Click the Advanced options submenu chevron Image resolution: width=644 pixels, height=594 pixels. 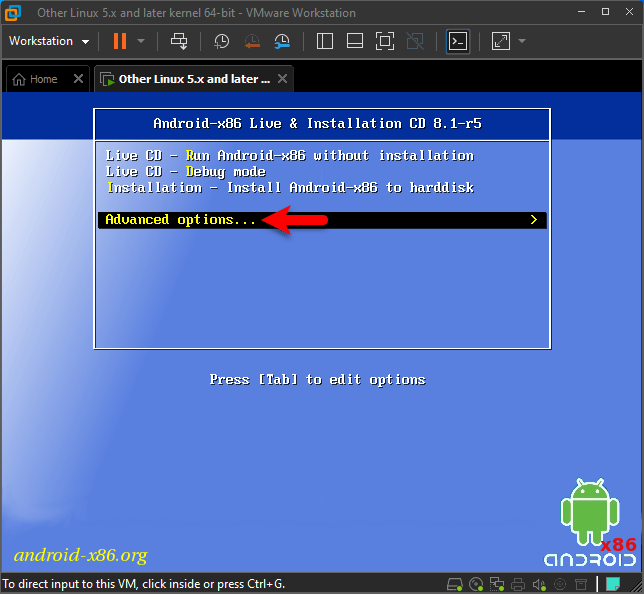(534, 220)
